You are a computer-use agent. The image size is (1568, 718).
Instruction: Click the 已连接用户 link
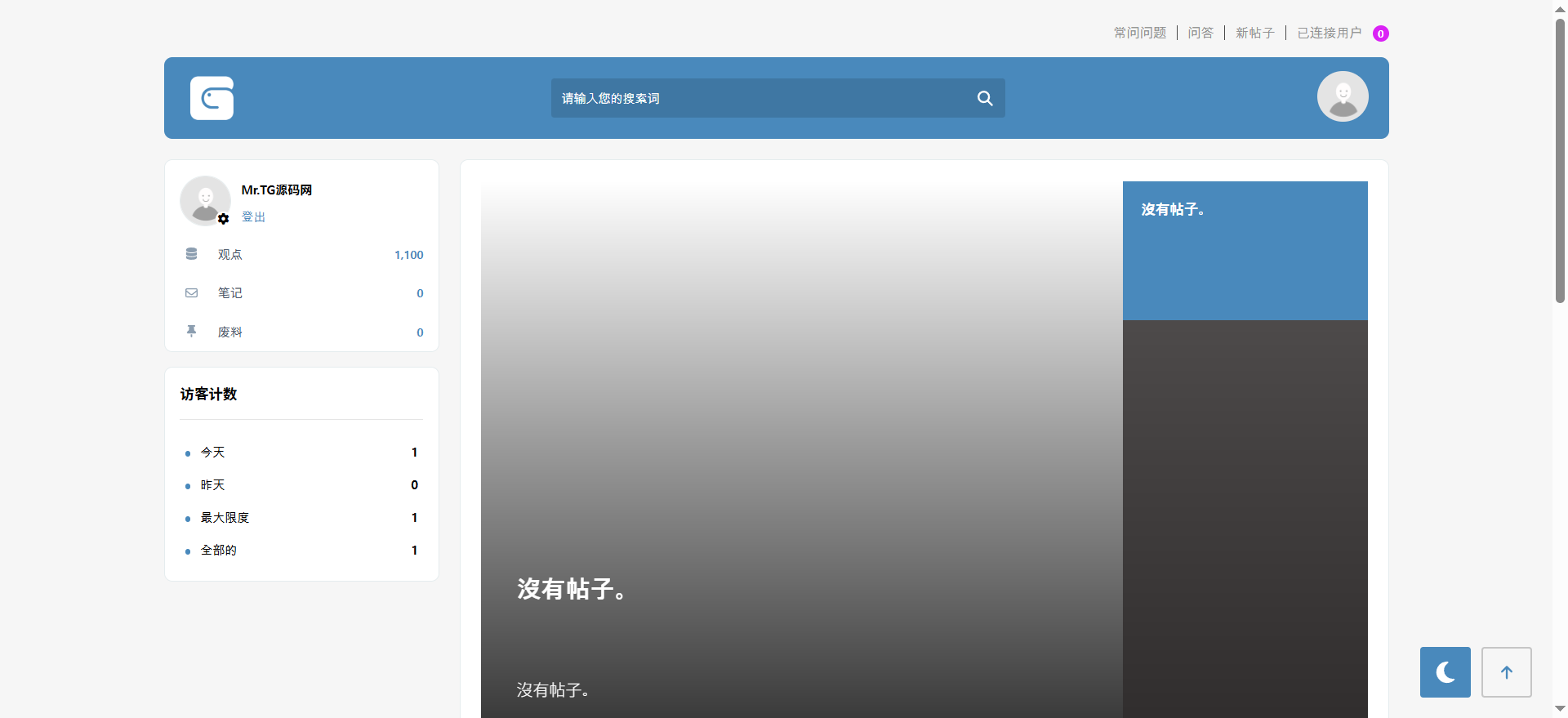pyautogui.click(x=1329, y=33)
